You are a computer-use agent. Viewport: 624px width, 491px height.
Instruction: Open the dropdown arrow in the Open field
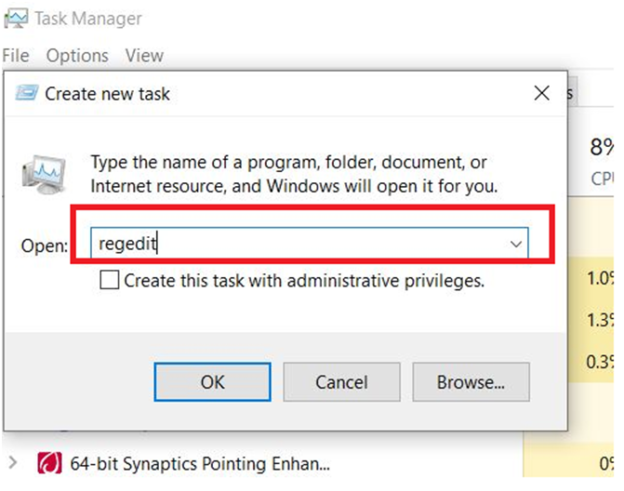tap(516, 243)
